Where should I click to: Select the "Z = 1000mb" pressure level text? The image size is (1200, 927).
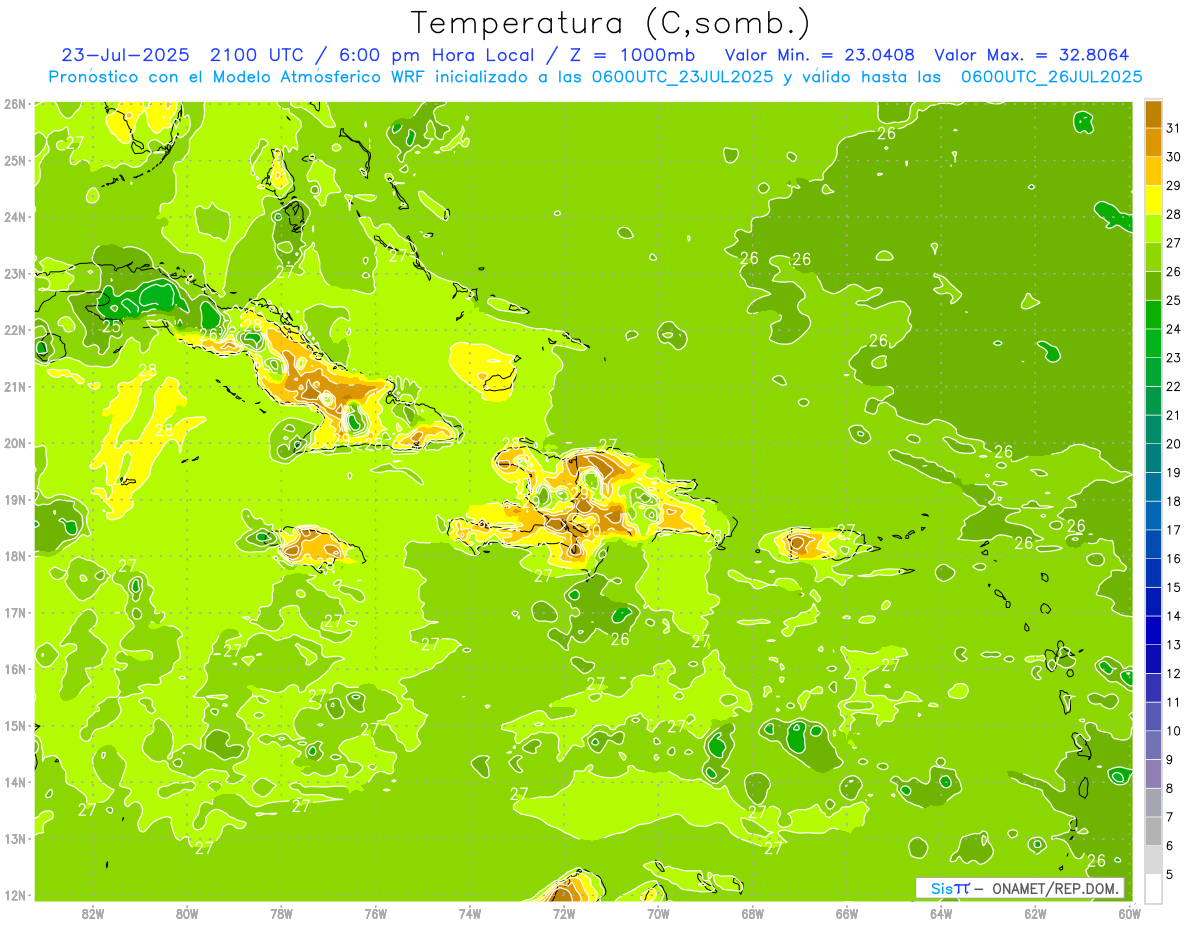[627, 55]
